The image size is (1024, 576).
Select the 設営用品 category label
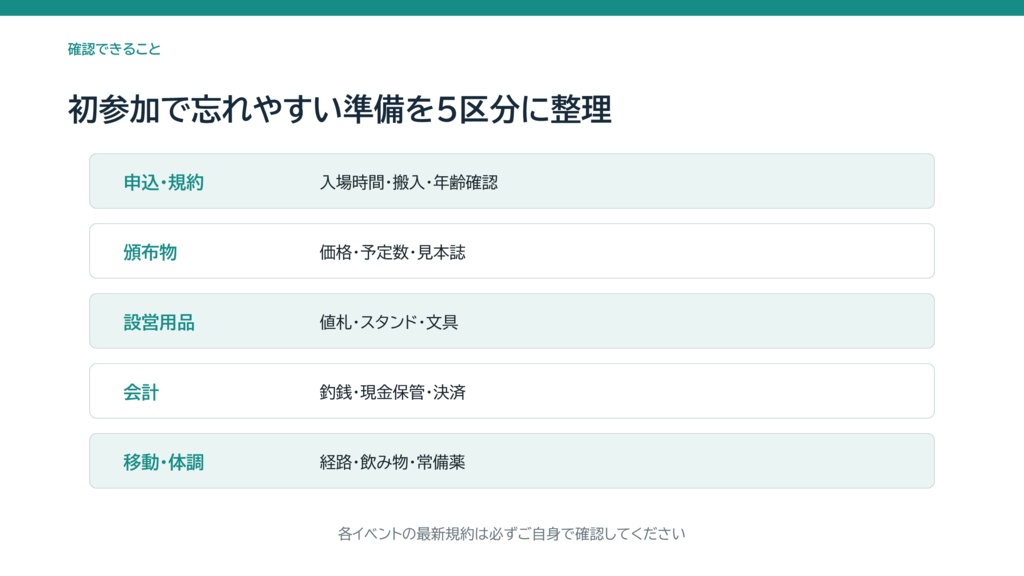159,322
